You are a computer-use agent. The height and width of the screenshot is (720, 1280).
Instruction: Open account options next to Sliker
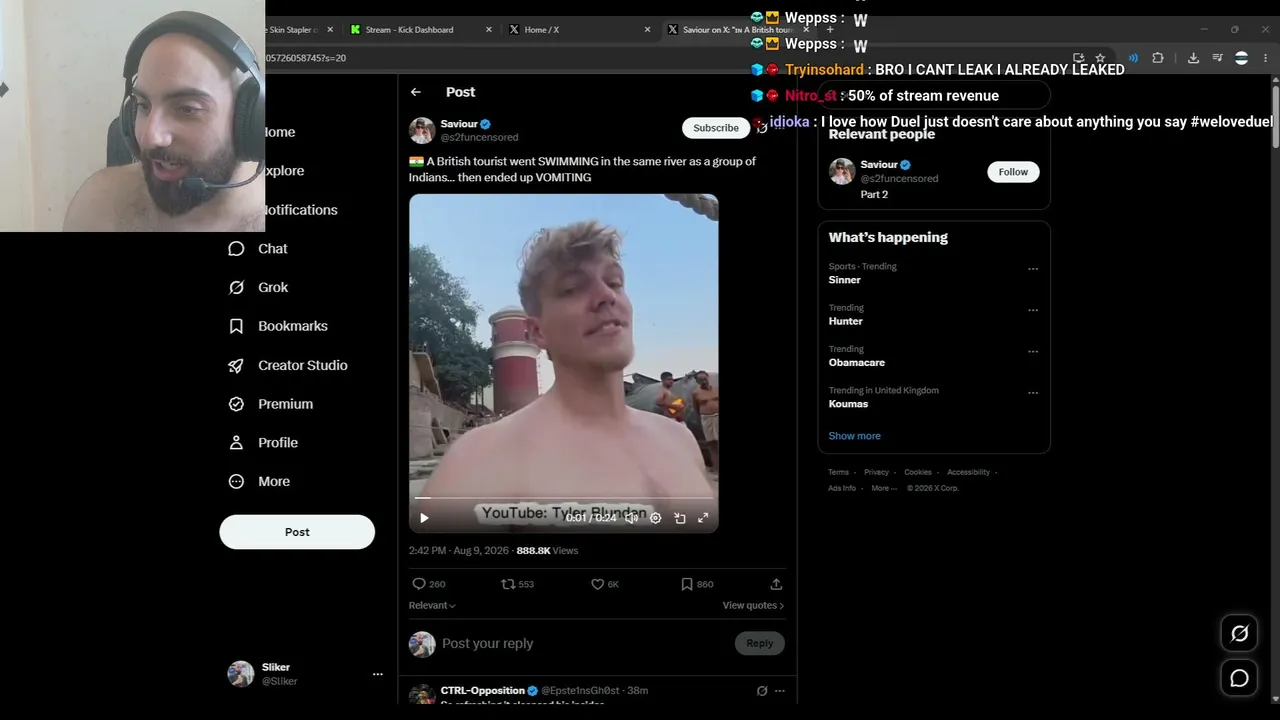(x=378, y=674)
